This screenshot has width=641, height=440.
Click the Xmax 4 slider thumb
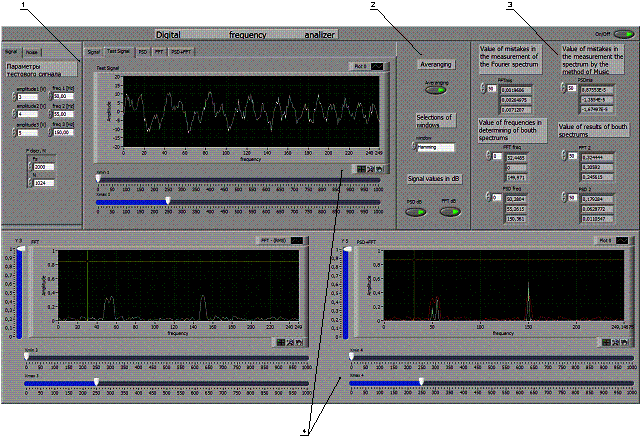pyautogui.click(x=421, y=382)
